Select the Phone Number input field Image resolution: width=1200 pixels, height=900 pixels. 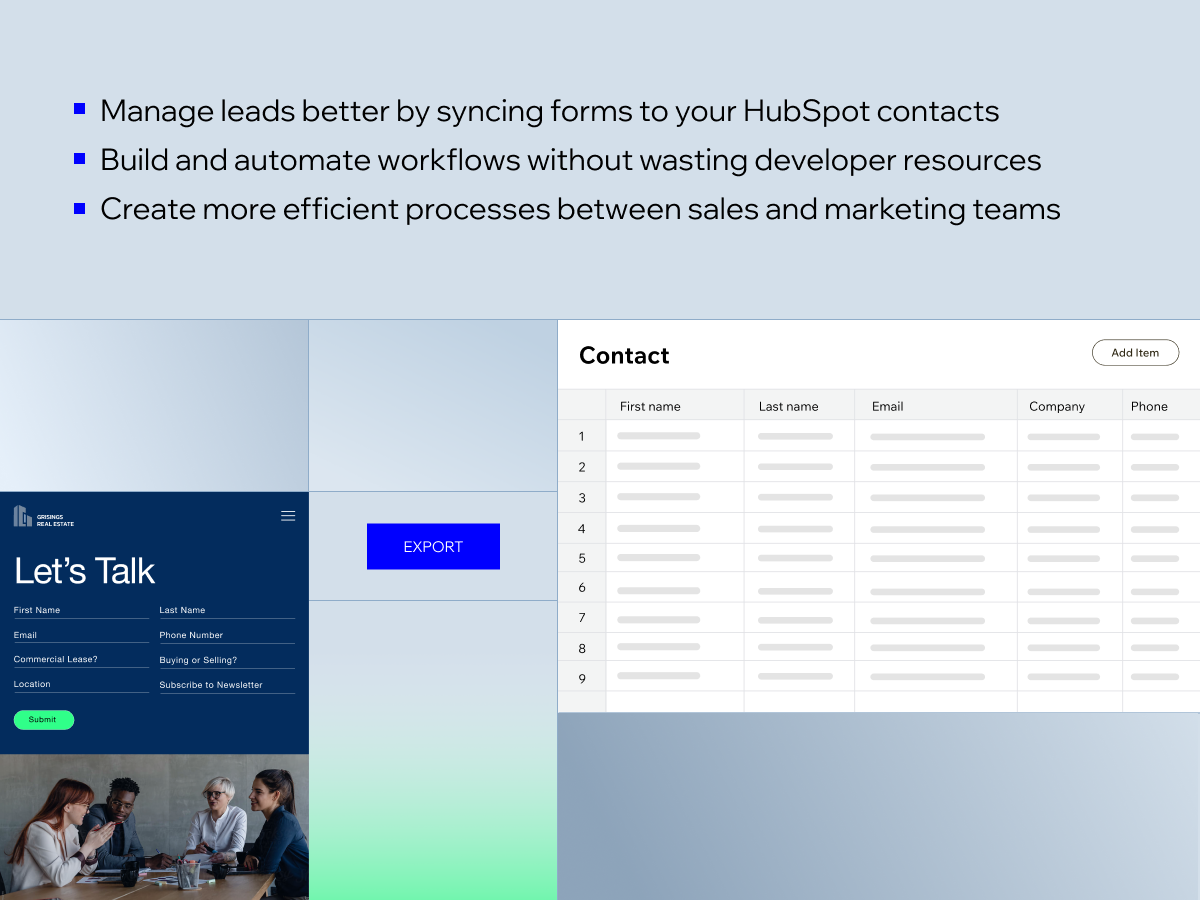click(227, 636)
